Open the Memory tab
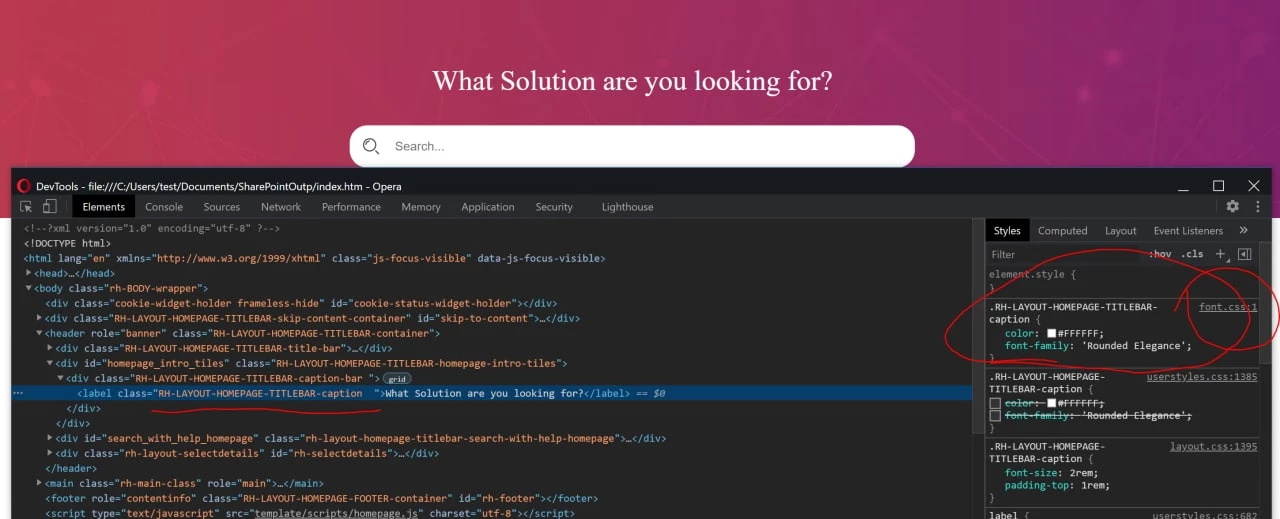Screen dimensions: 1280x519 pos(421,207)
